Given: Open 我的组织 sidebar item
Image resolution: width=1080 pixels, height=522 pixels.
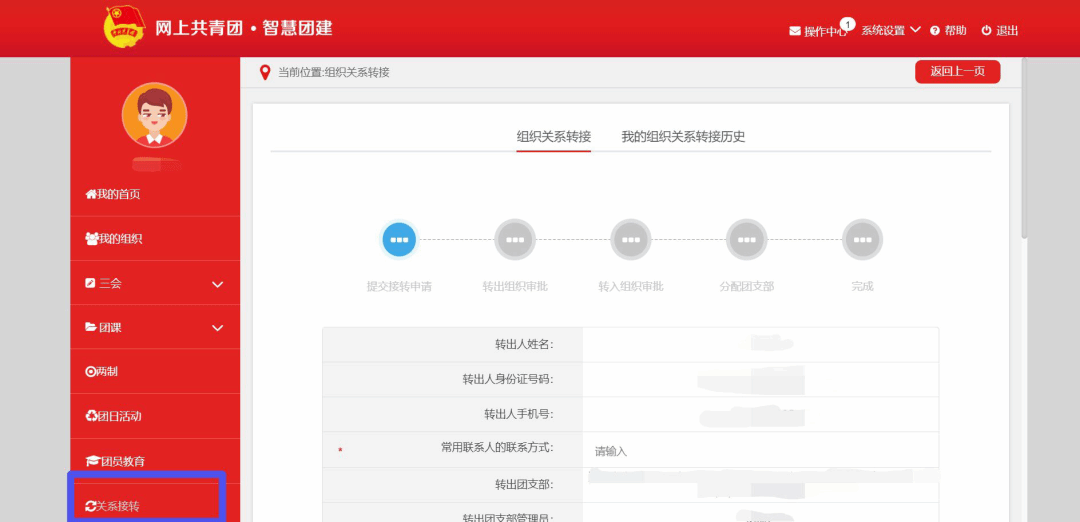Looking at the screenshot, I should pos(114,239).
